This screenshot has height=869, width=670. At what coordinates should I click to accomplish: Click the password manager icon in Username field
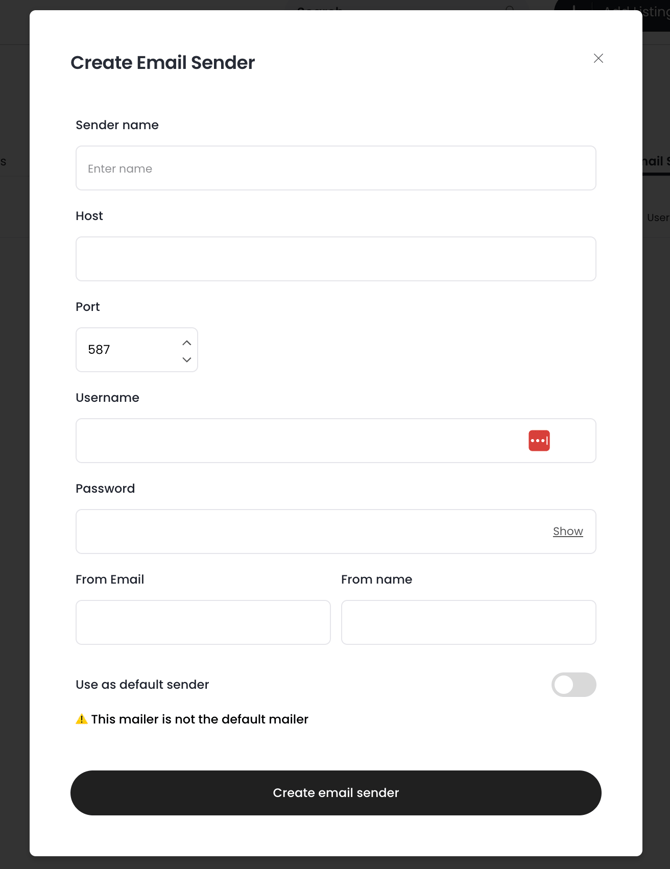(x=539, y=441)
